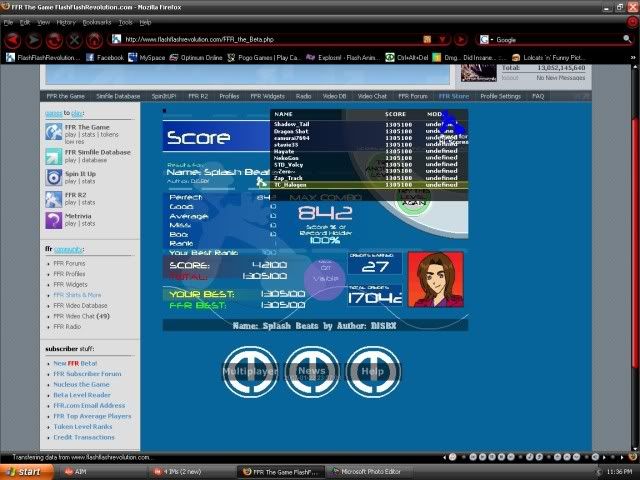Open the News circle button
This screenshot has height=480, width=640.
(312, 371)
